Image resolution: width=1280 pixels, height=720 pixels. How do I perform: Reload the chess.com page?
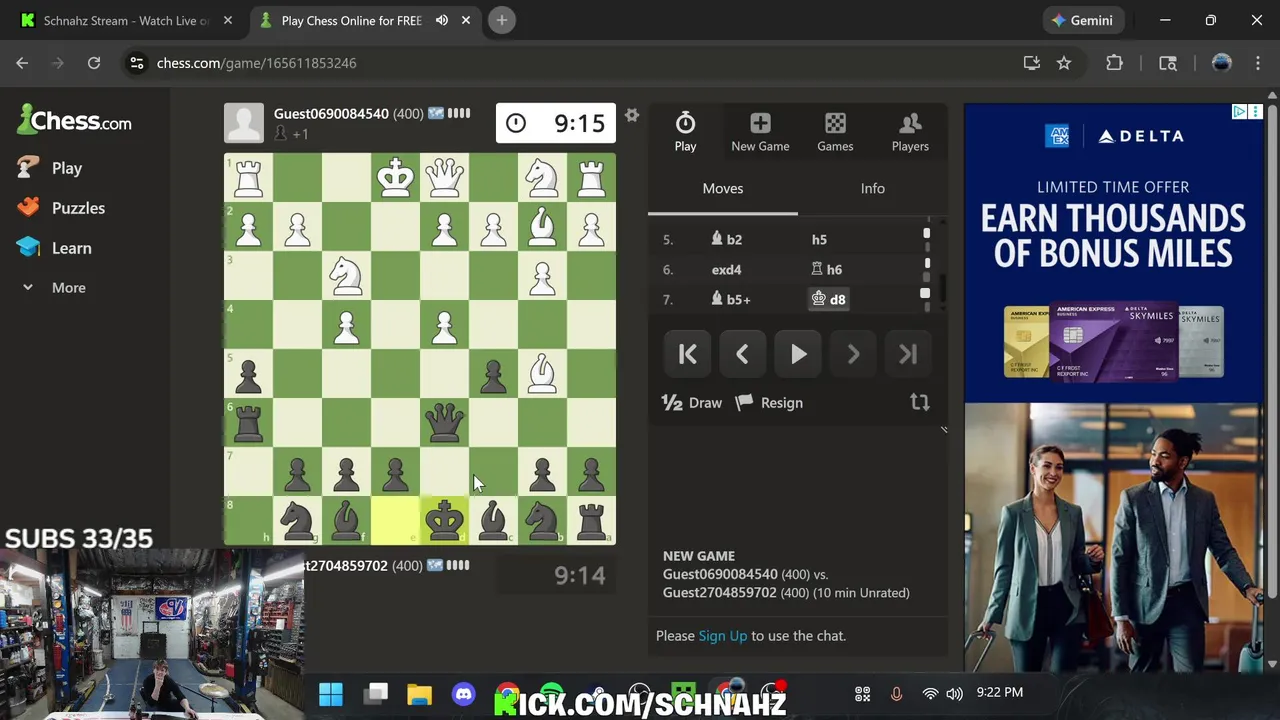click(x=94, y=63)
